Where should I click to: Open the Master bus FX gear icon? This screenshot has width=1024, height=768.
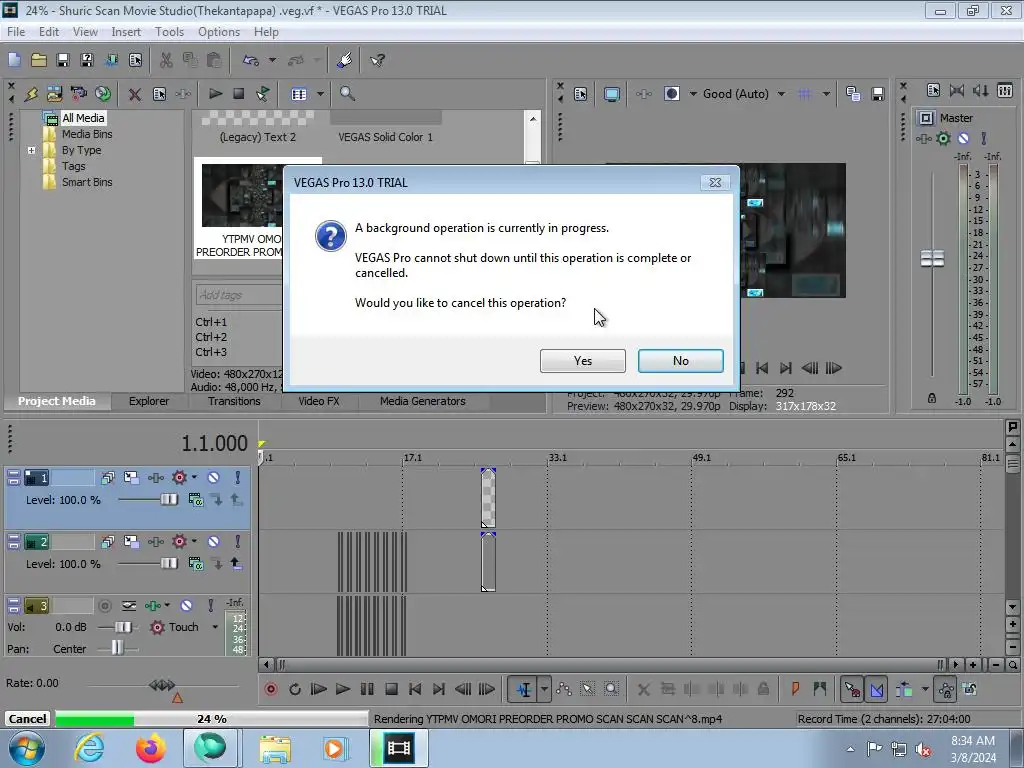pyautogui.click(x=943, y=138)
